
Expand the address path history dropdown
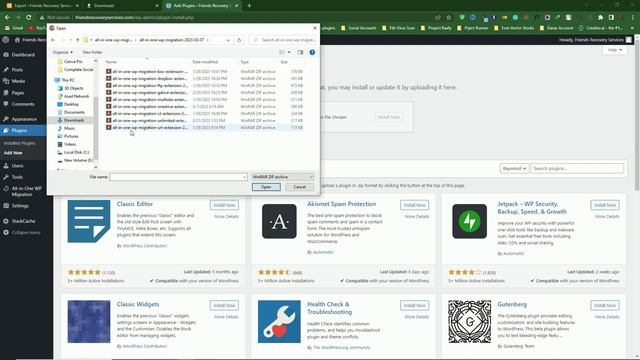coord(228,40)
